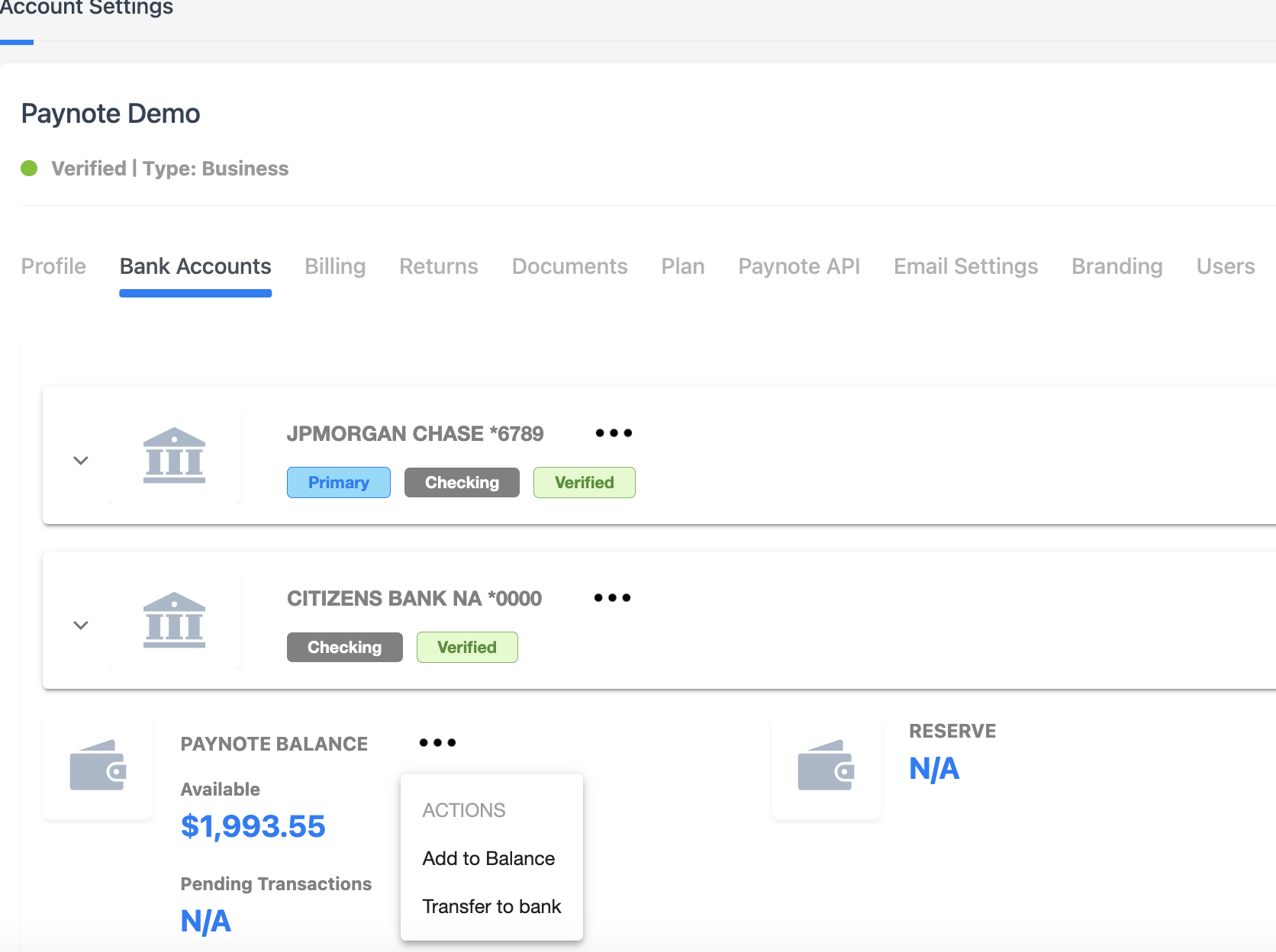This screenshot has width=1276, height=952.
Task: Click the Checking badge on JPMORGAN CHASE
Action: 462,482
